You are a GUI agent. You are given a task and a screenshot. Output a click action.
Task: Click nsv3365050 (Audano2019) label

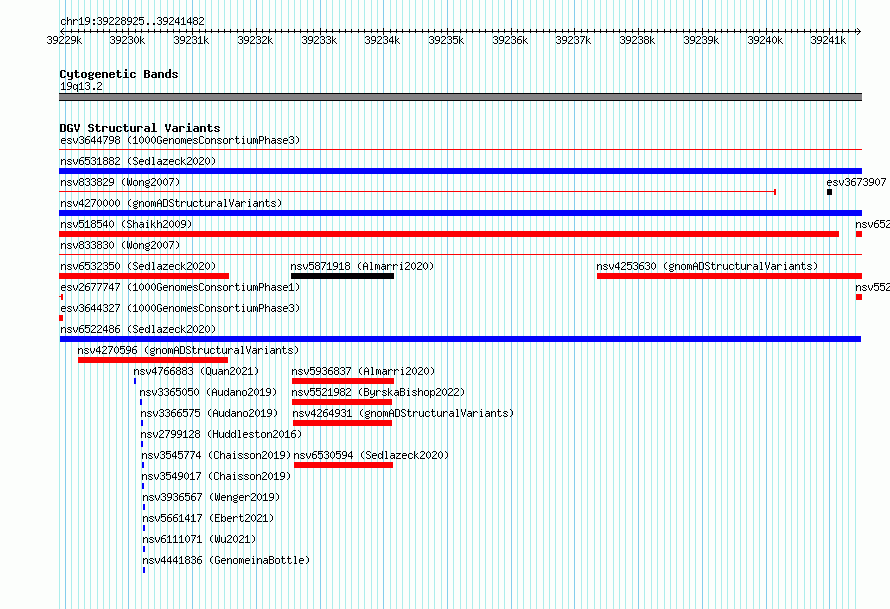(x=208, y=392)
